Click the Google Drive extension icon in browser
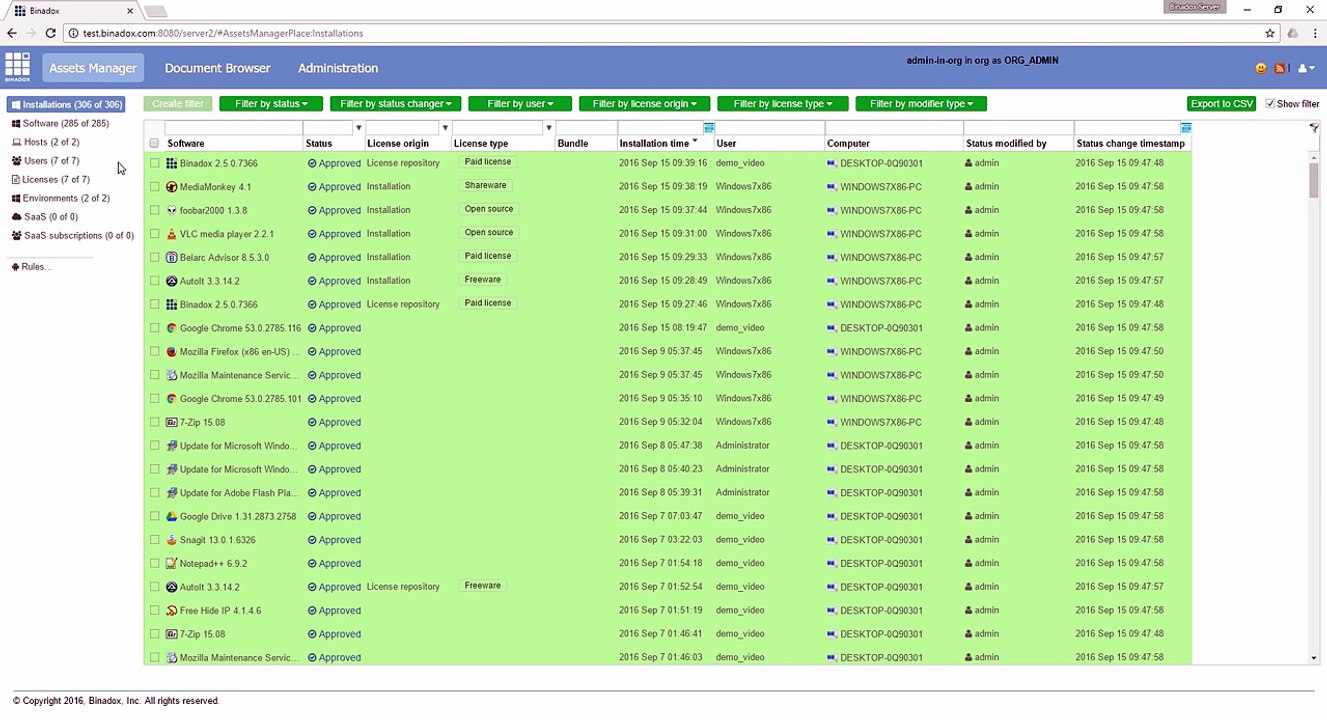This screenshot has height=720, width=1327. (1292, 33)
